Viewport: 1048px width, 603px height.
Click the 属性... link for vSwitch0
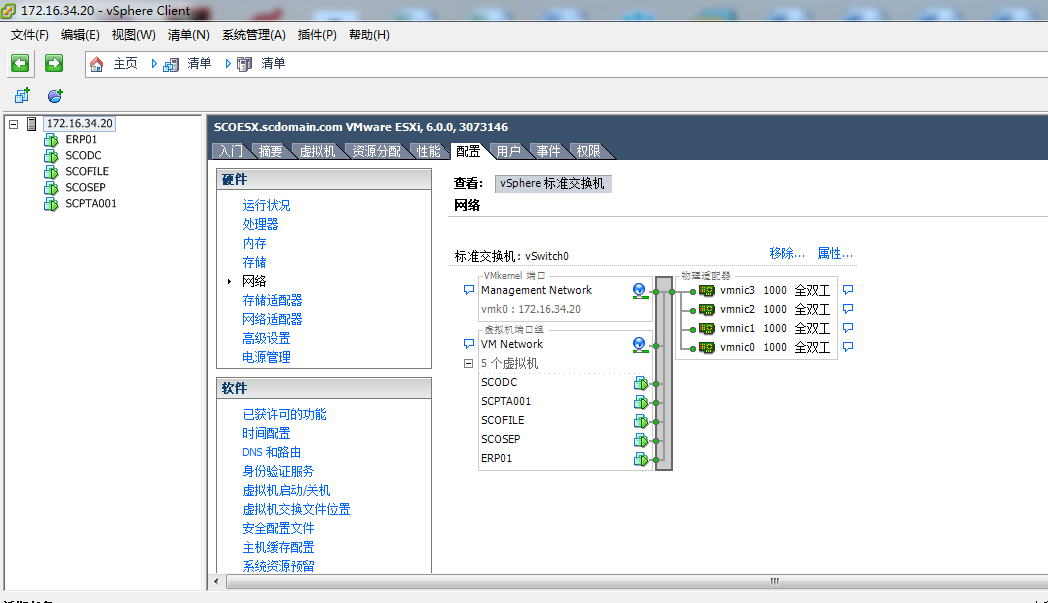click(x=835, y=253)
